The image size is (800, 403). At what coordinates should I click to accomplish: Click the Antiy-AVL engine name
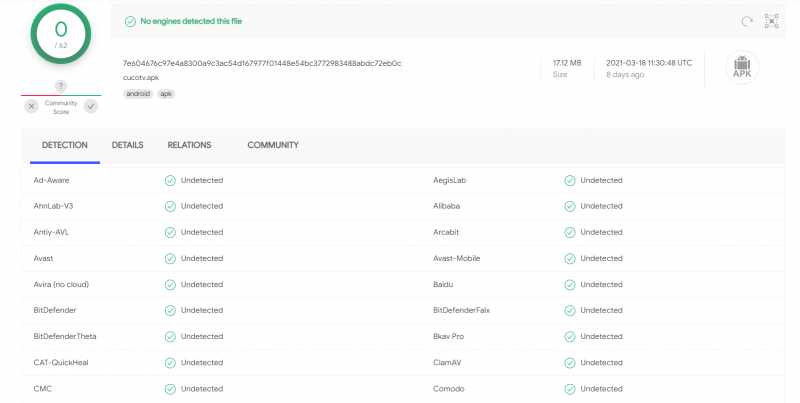51,232
